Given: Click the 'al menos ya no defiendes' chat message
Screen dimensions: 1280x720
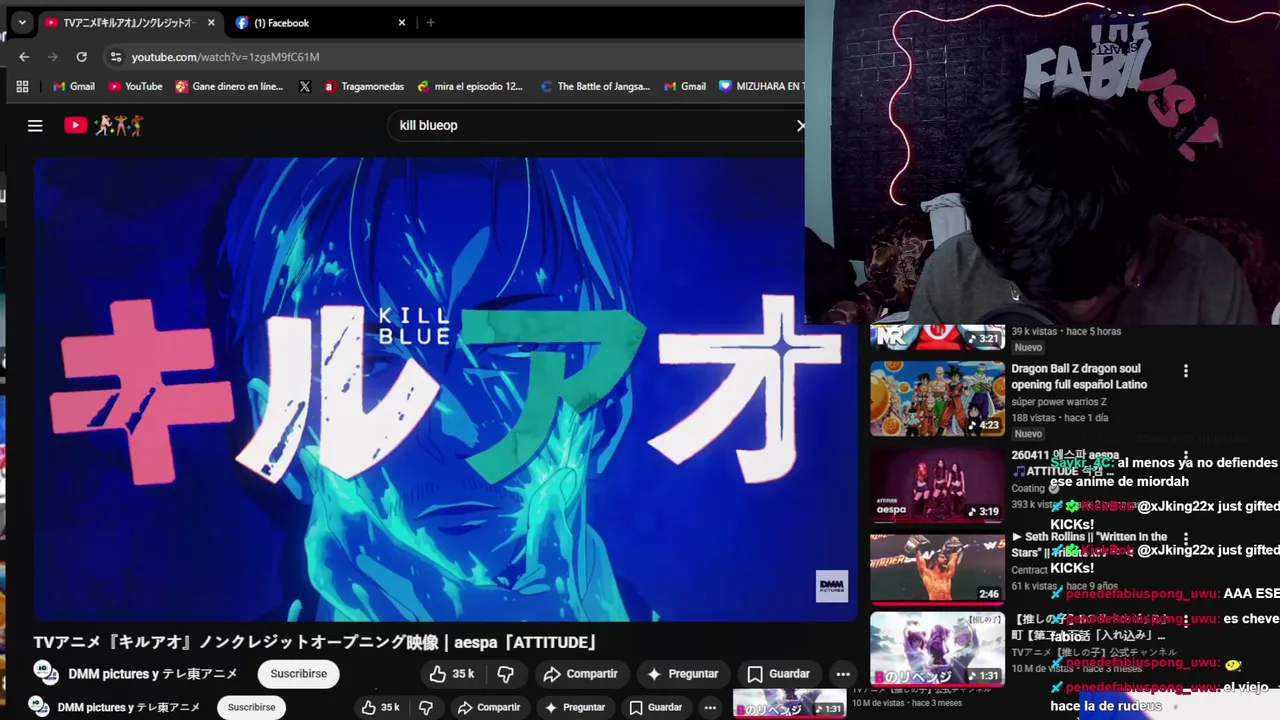Looking at the screenshot, I should click(x=1164, y=472).
